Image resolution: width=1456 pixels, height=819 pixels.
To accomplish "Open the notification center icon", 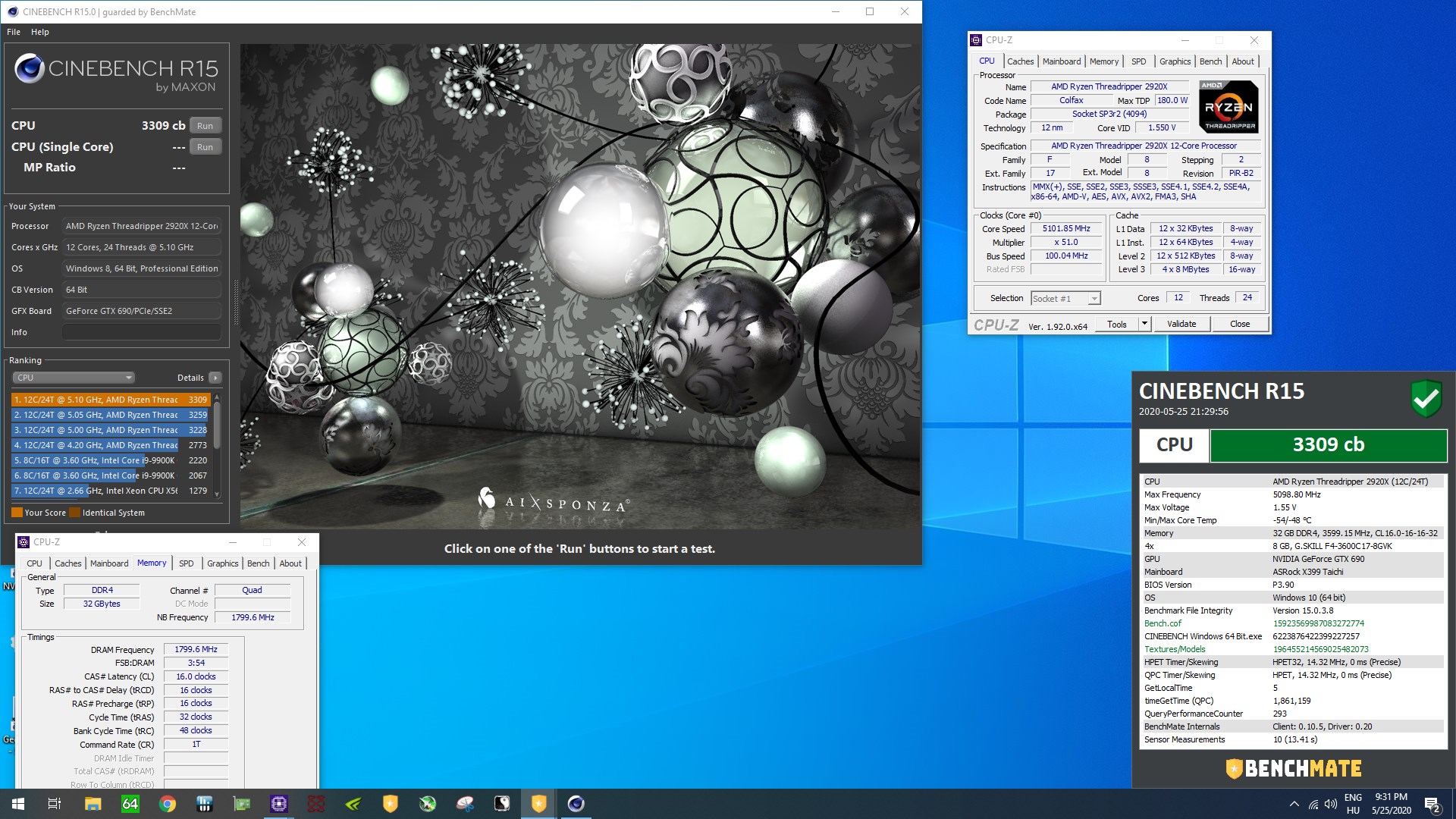I will 1432,804.
